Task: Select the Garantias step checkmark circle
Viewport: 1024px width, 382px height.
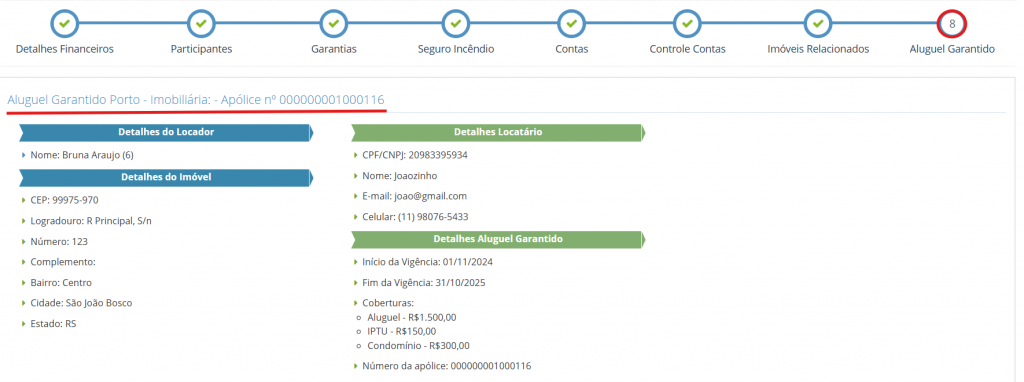Action: coord(334,24)
